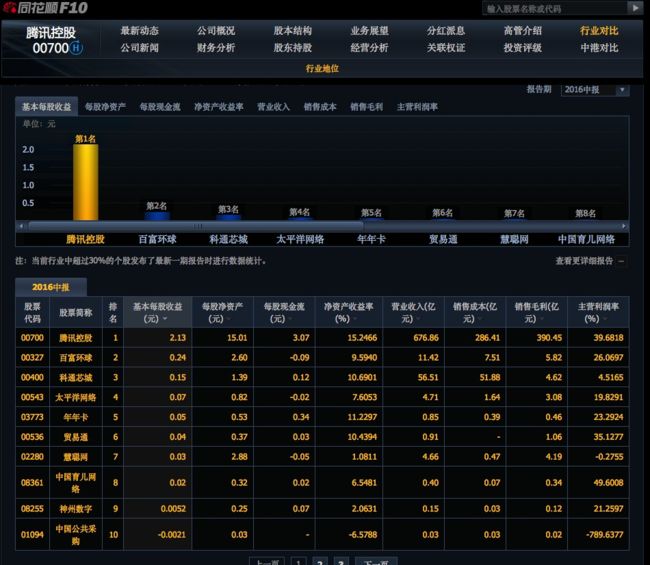Collapse section with dash icon near 查看更详细报告
Image resolution: width=650 pixels, height=565 pixels.
(621, 261)
